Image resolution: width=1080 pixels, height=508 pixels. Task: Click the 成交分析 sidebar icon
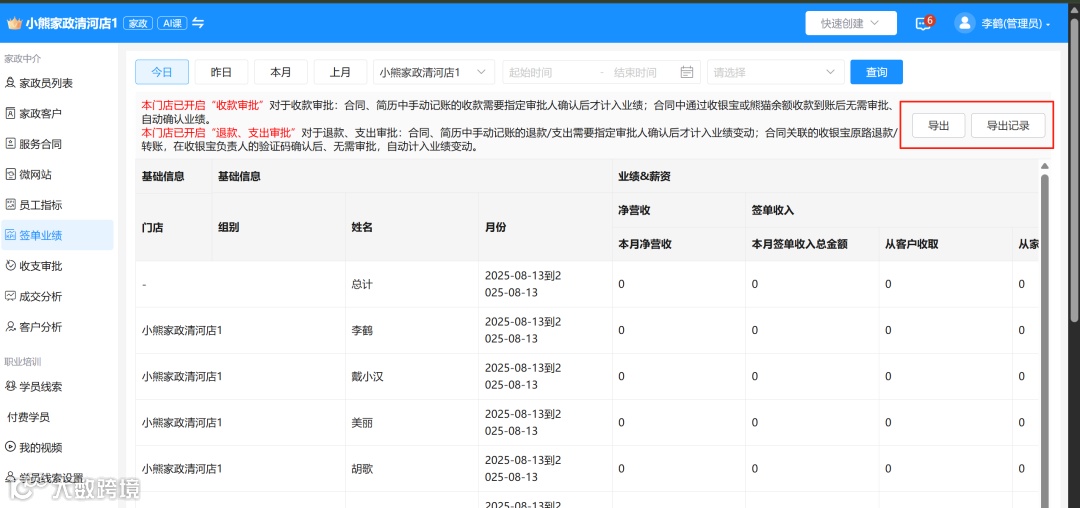10,297
